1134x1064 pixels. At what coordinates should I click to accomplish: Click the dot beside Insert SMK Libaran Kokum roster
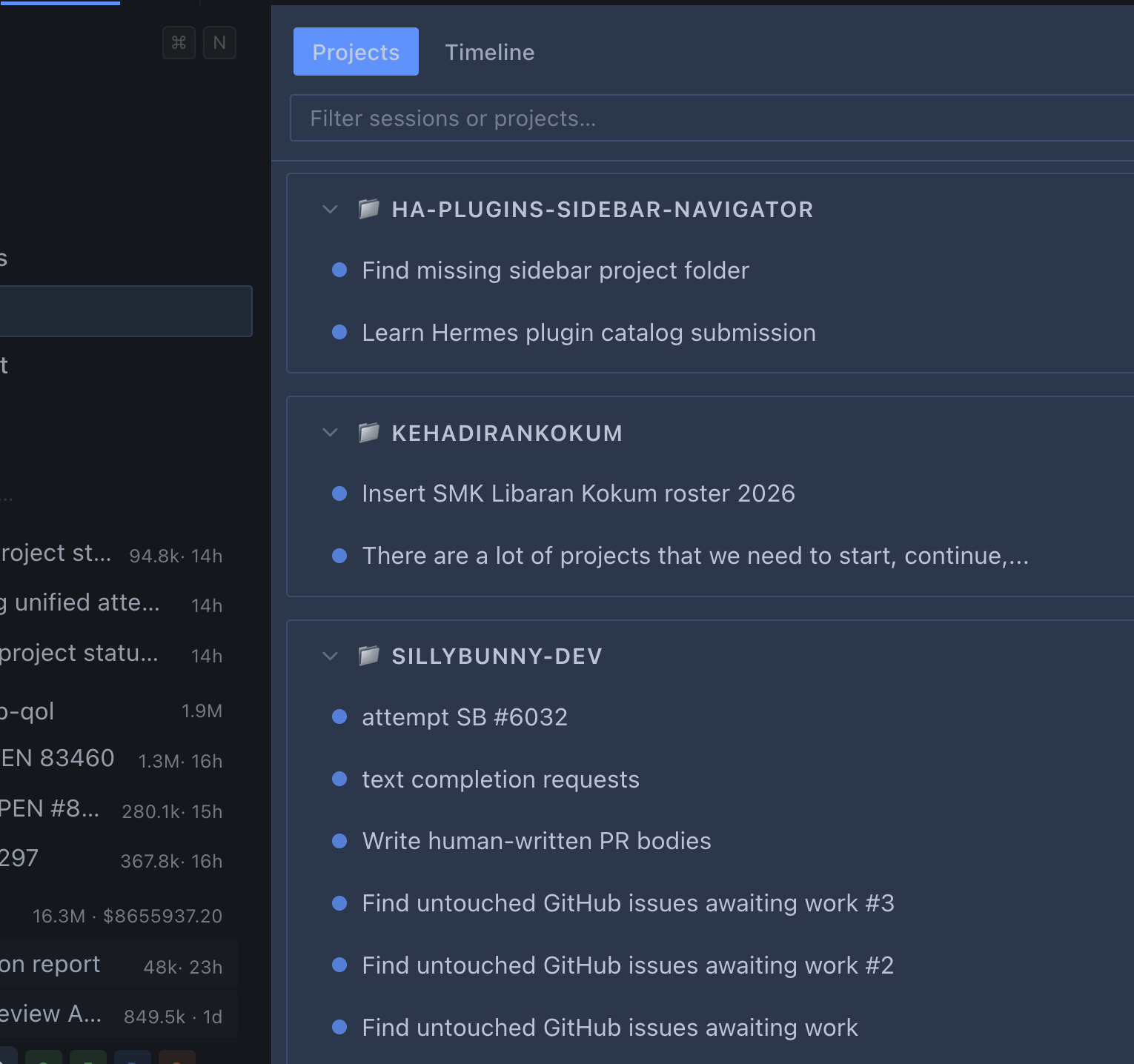click(x=339, y=493)
